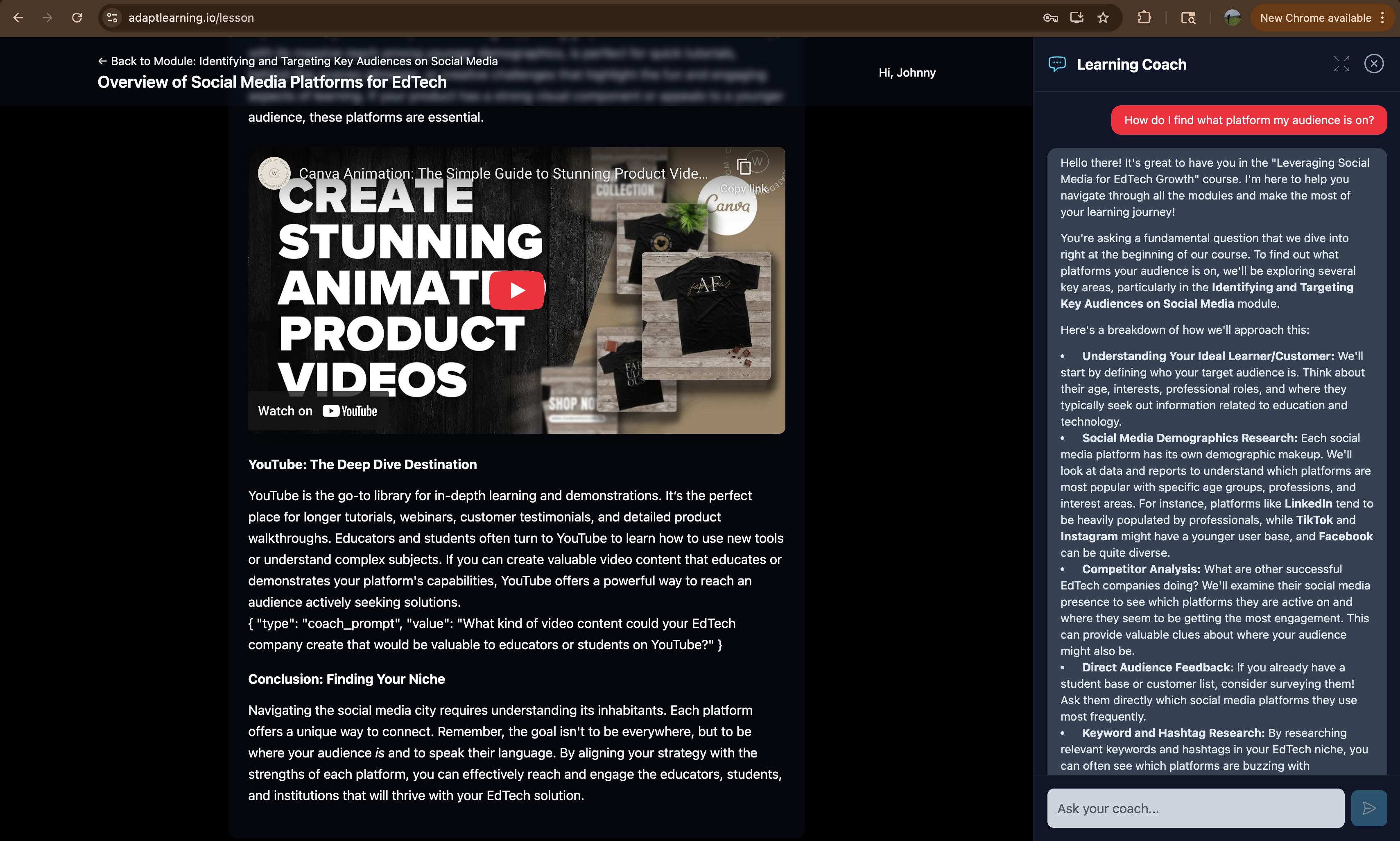Expand the Learning Coach panel fullscreen

point(1341,63)
